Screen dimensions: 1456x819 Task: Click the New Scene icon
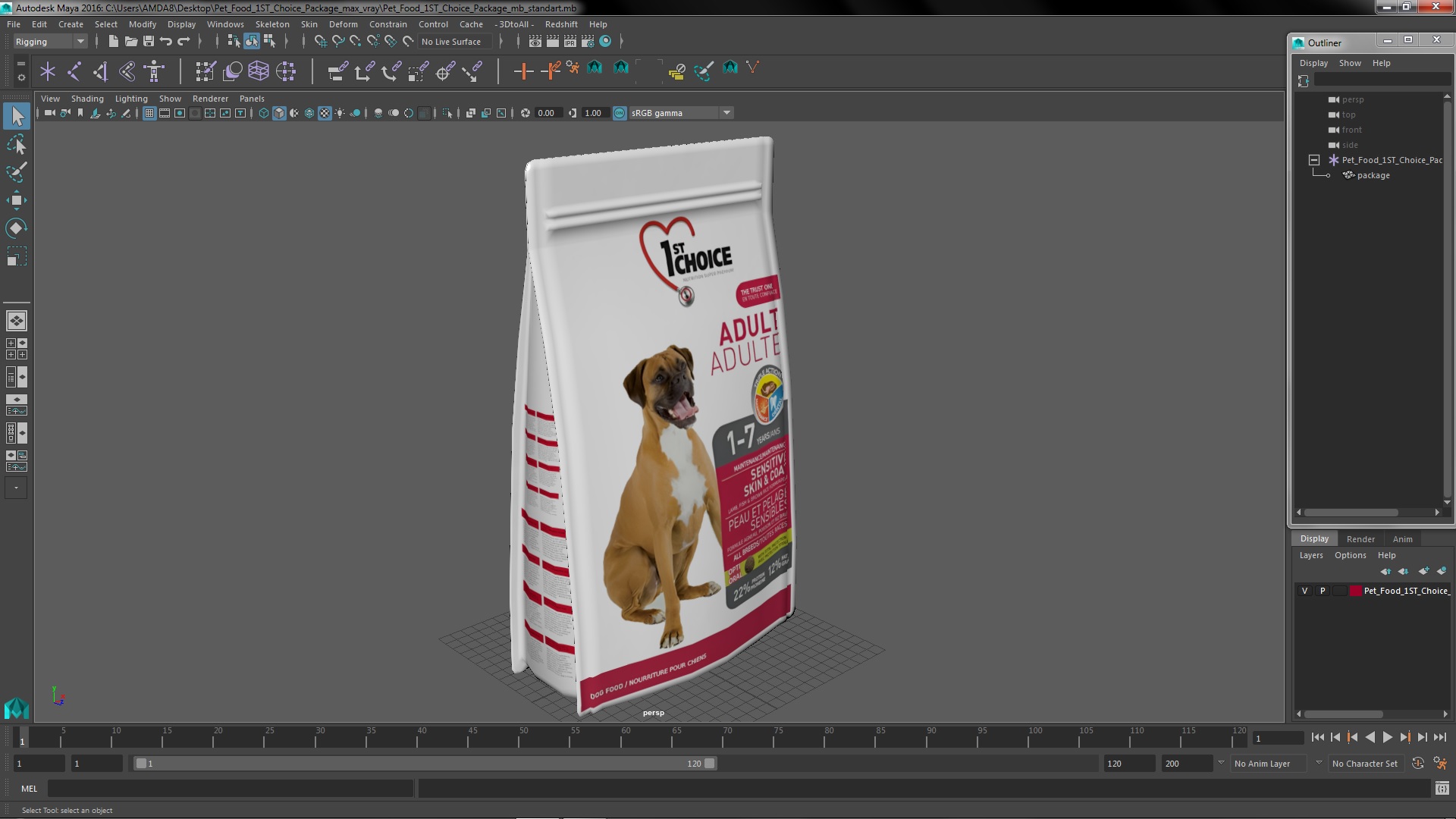click(x=113, y=42)
